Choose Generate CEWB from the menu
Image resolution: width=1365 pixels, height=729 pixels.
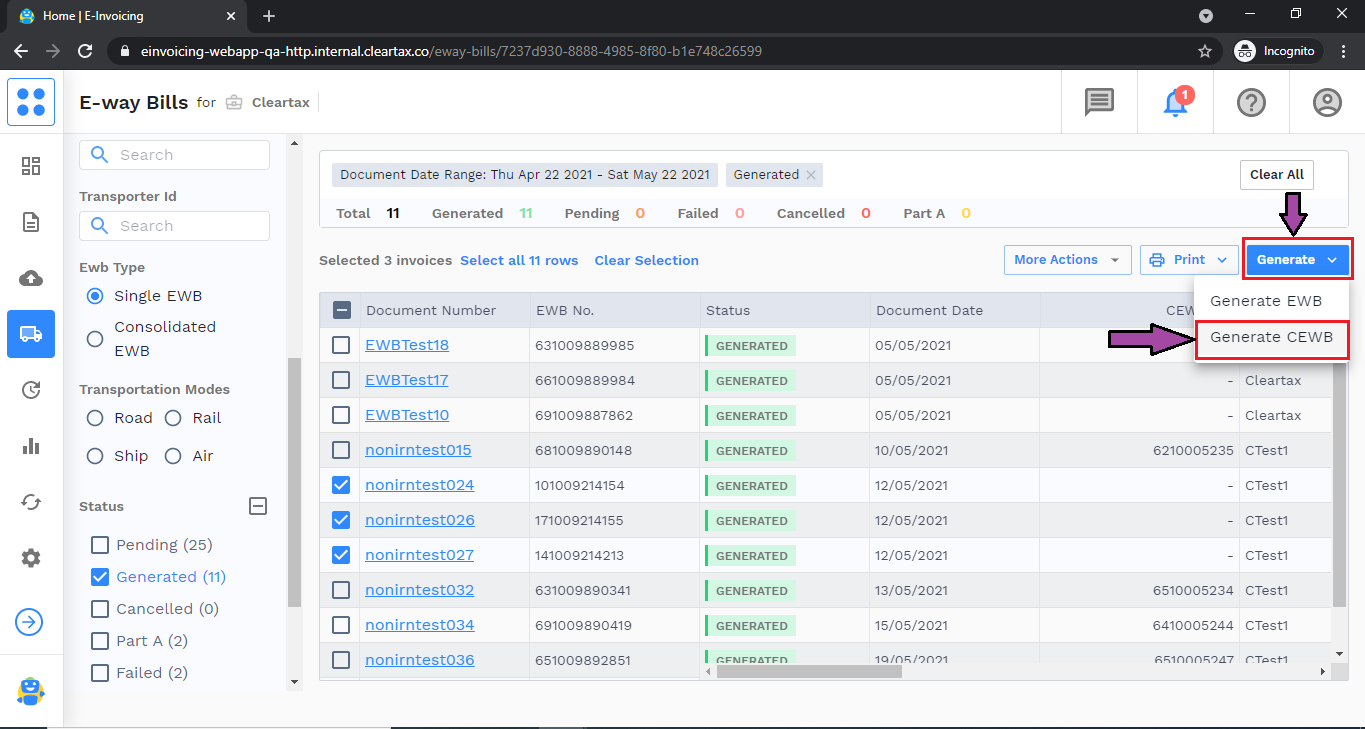[1271, 338]
